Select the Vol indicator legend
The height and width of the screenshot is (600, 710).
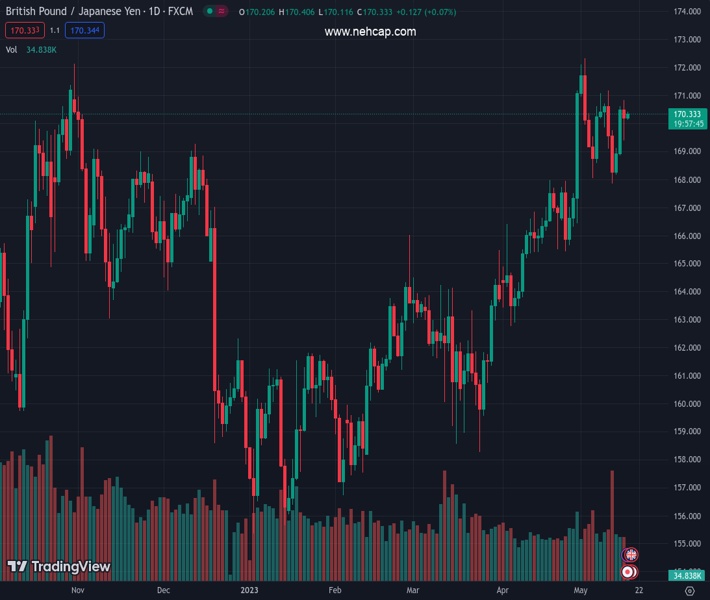(x=12, y=49)
